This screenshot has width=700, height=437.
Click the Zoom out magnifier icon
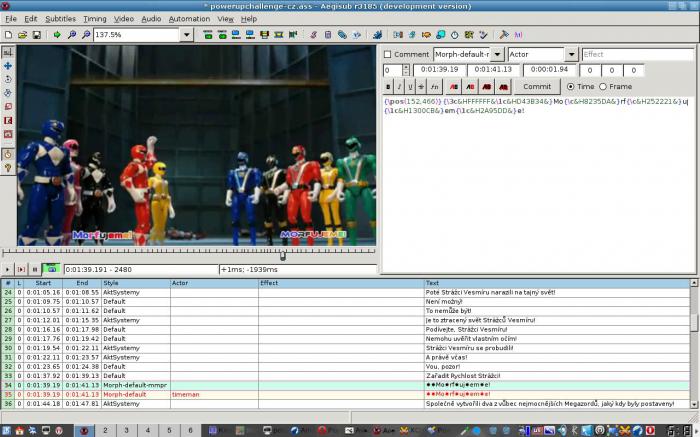point(86,35)
